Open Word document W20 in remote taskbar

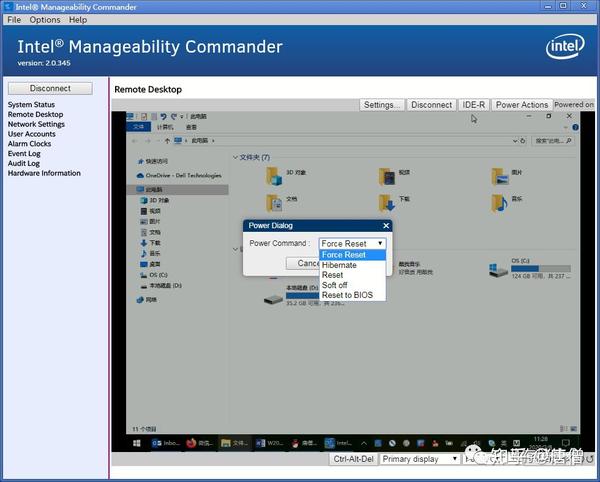pos(269,443)
